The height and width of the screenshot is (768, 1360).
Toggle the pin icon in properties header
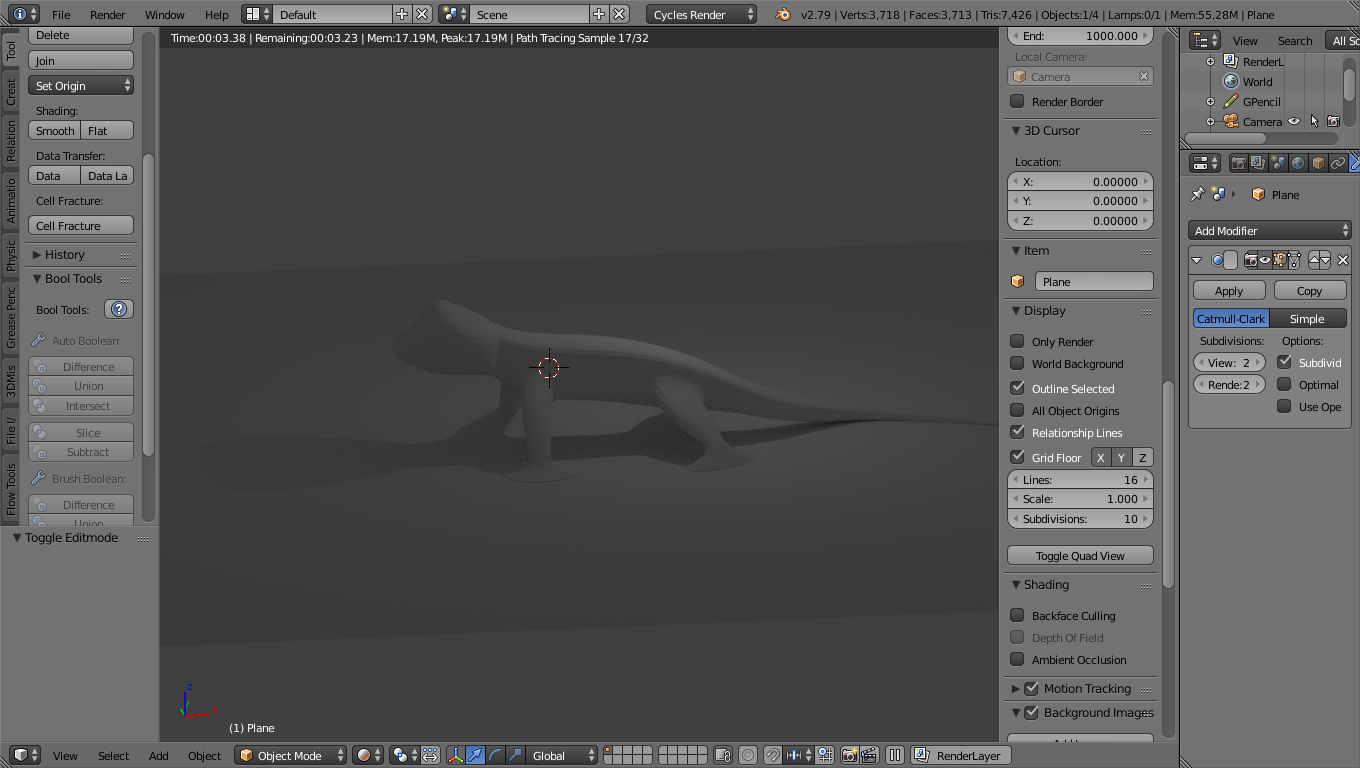pos(1198,194)
